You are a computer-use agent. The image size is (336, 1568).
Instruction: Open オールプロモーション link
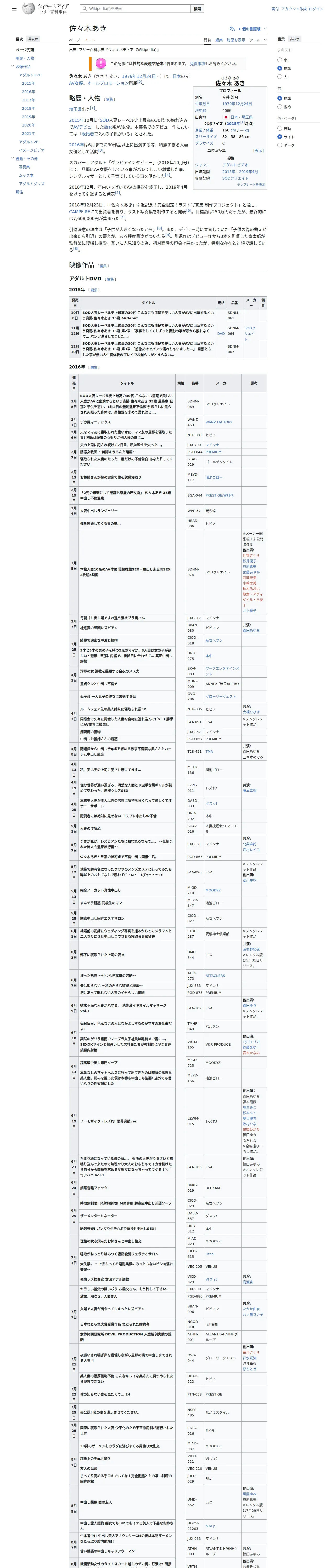pyautogui.click(x=108, y=83)
